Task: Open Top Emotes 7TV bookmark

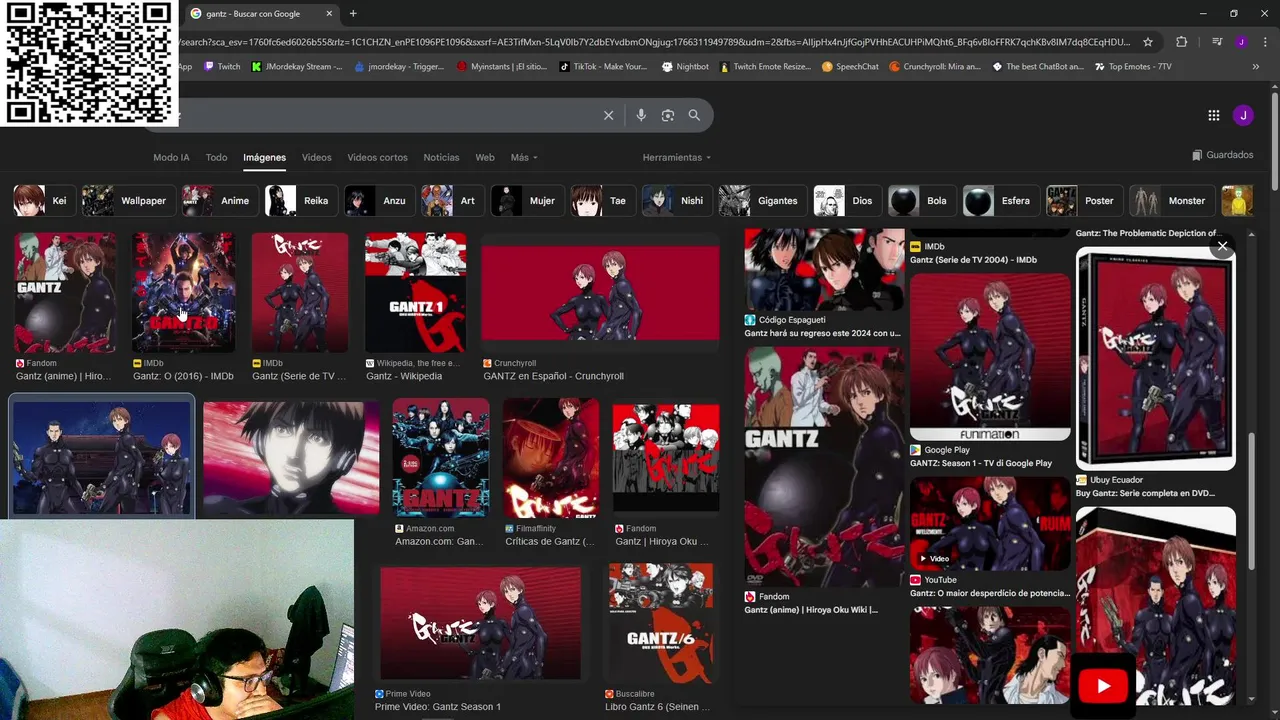Action: coord(1134,67)
